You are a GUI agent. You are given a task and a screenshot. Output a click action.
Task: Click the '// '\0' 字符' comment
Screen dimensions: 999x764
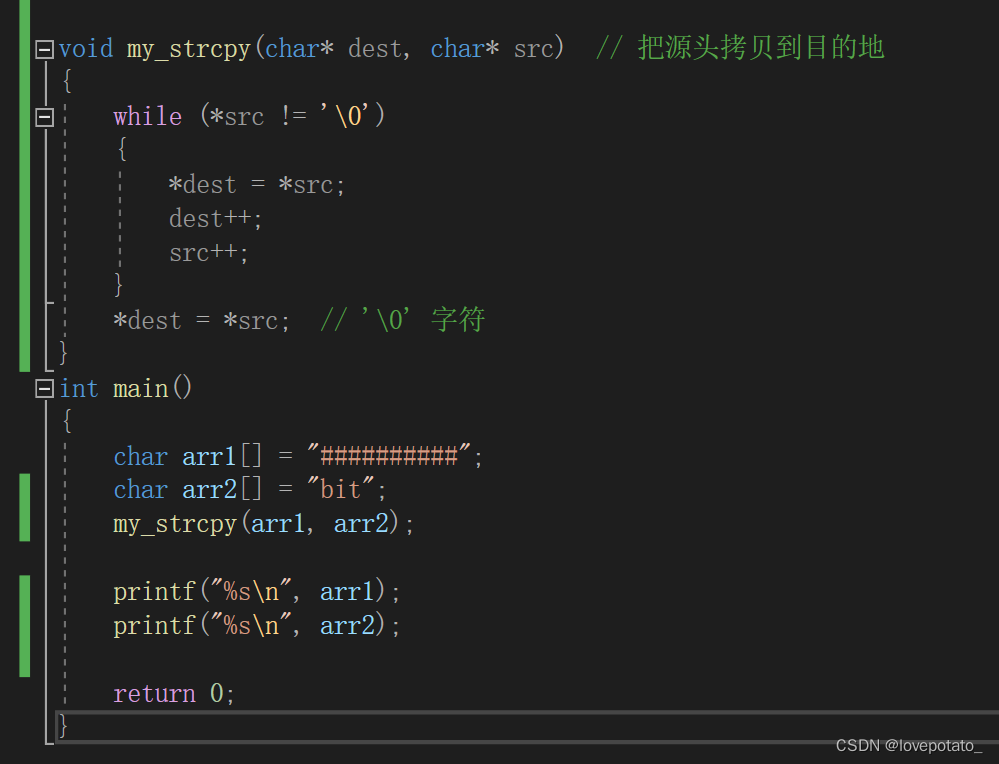click(x=403, y=320)
